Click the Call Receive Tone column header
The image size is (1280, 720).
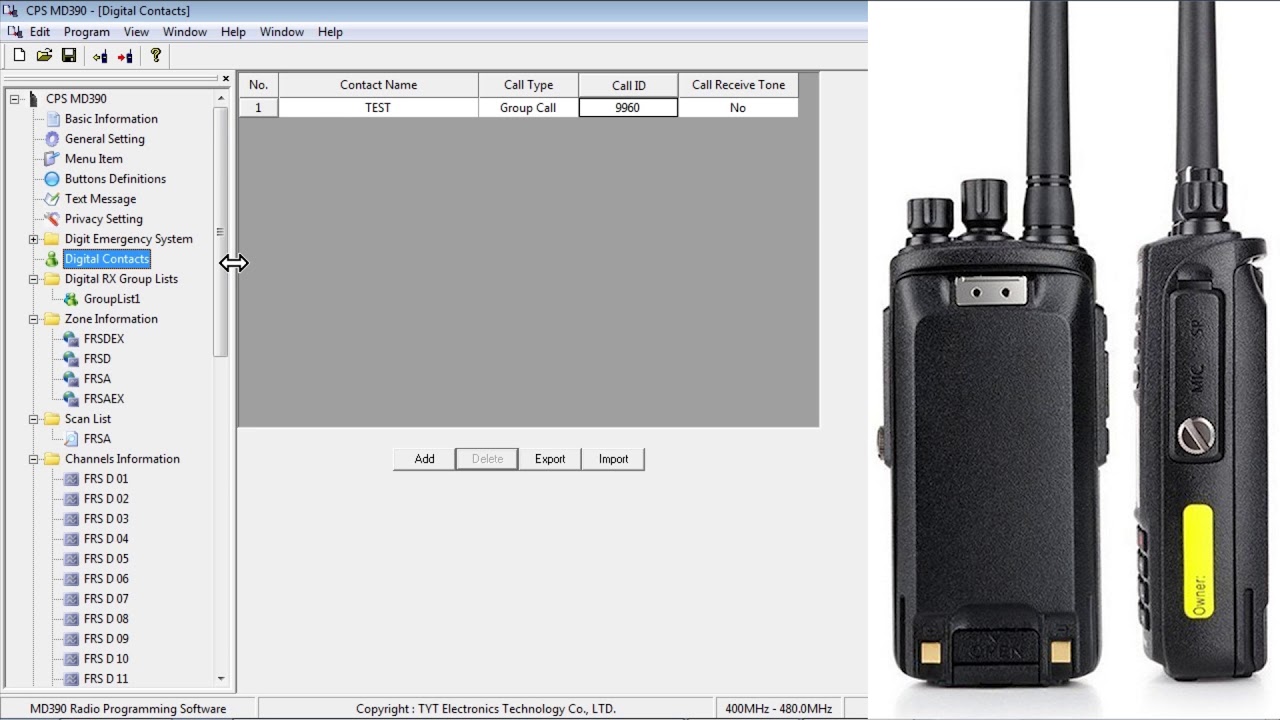coord(738,85)
